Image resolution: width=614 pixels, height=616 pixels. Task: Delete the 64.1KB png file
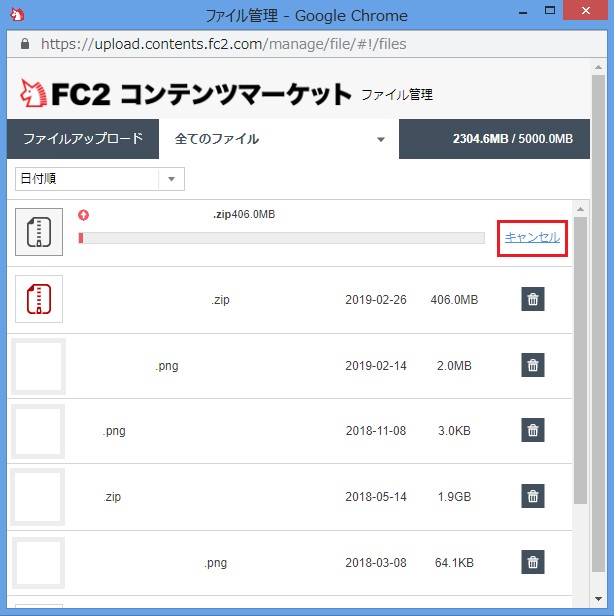click(532, 562)
